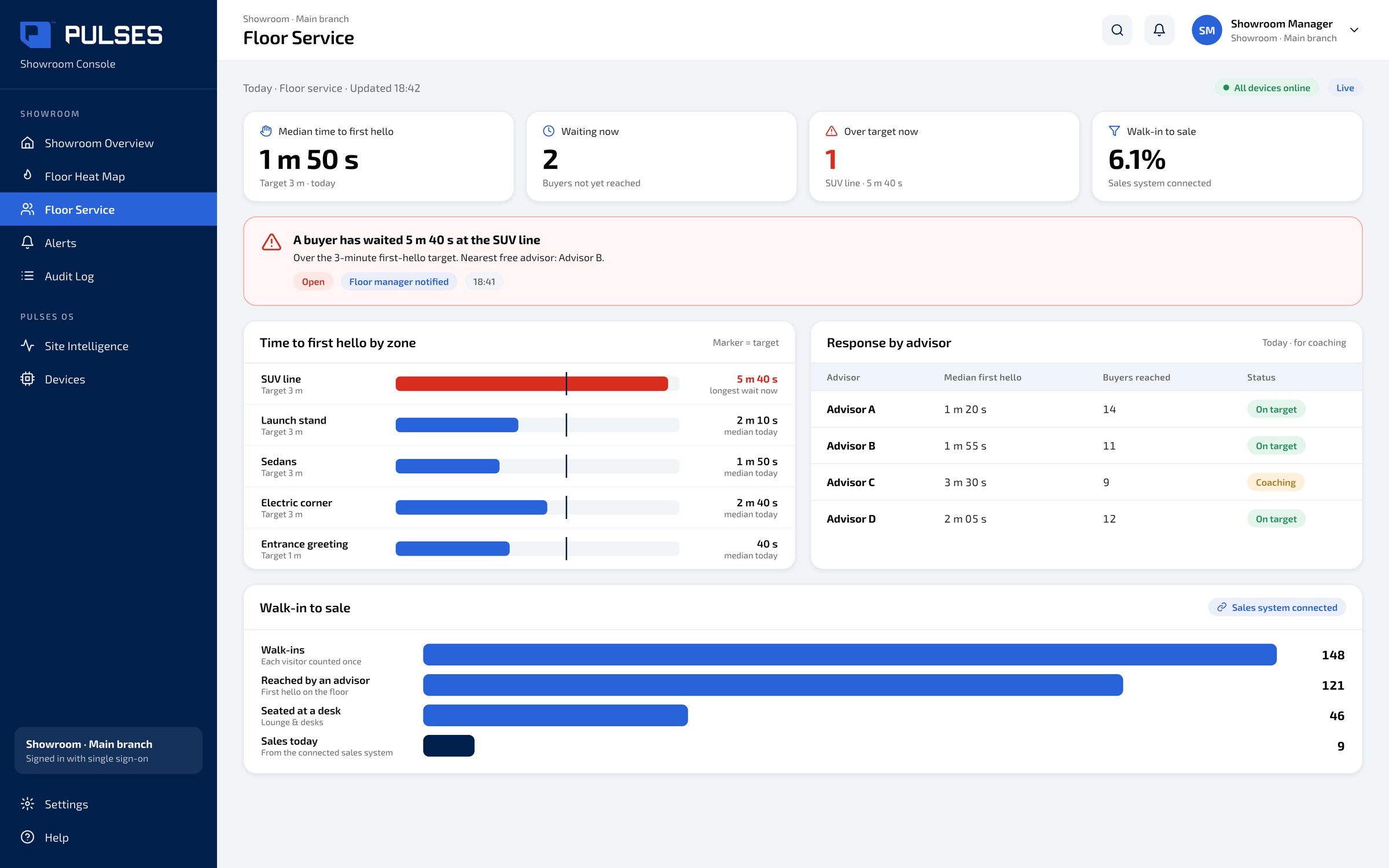Screen dimensions: 1389x868
Task: Click the Showroom Main branch sign-on card
Action: (108, 751)
